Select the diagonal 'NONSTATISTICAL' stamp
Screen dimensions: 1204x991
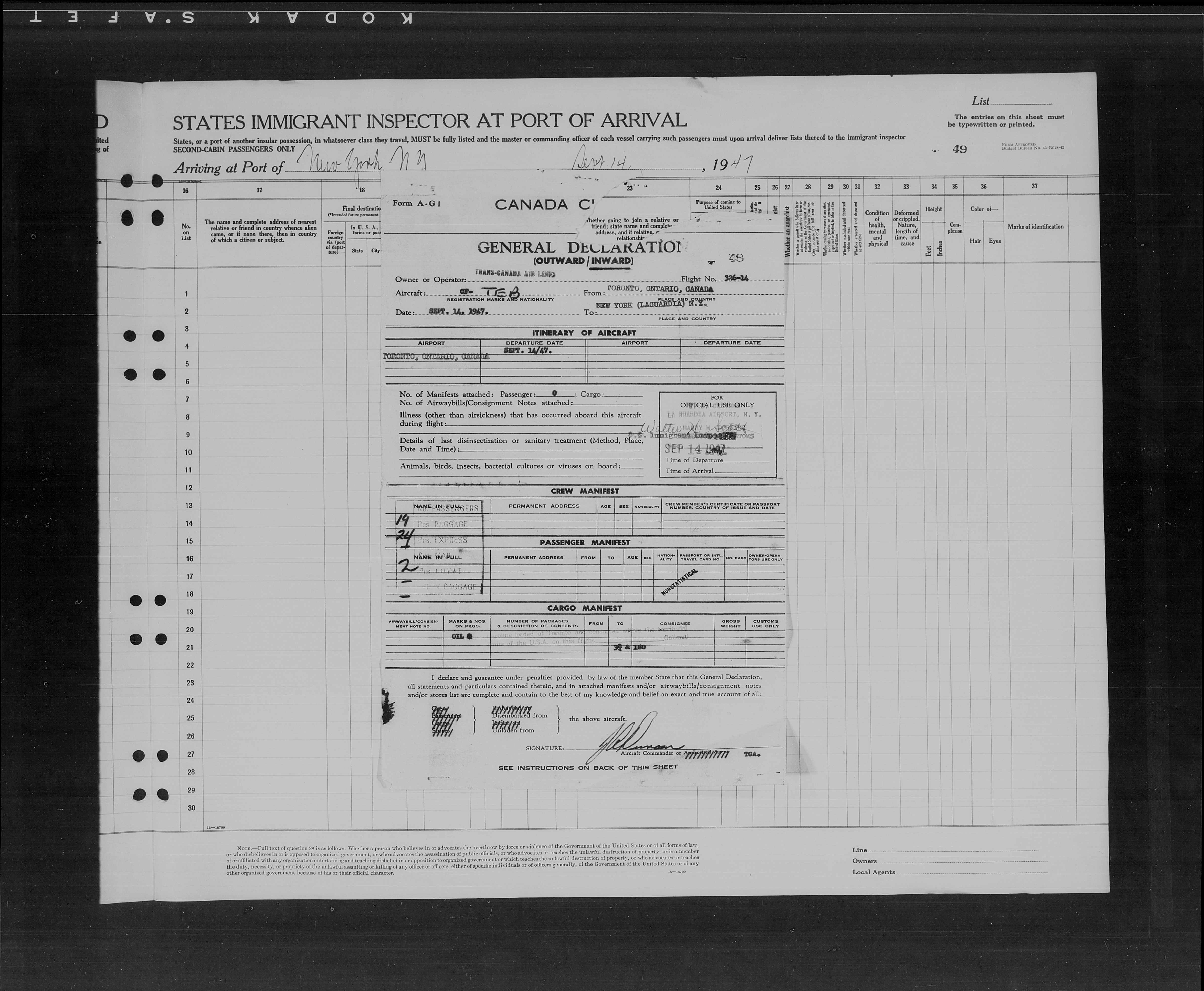679,583
